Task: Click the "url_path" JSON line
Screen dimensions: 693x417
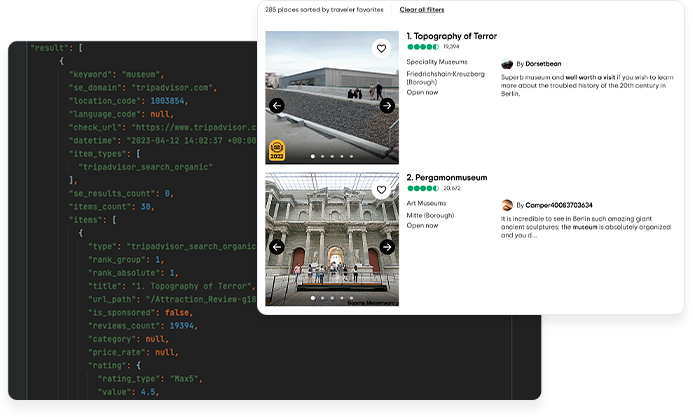Action: 172,299
